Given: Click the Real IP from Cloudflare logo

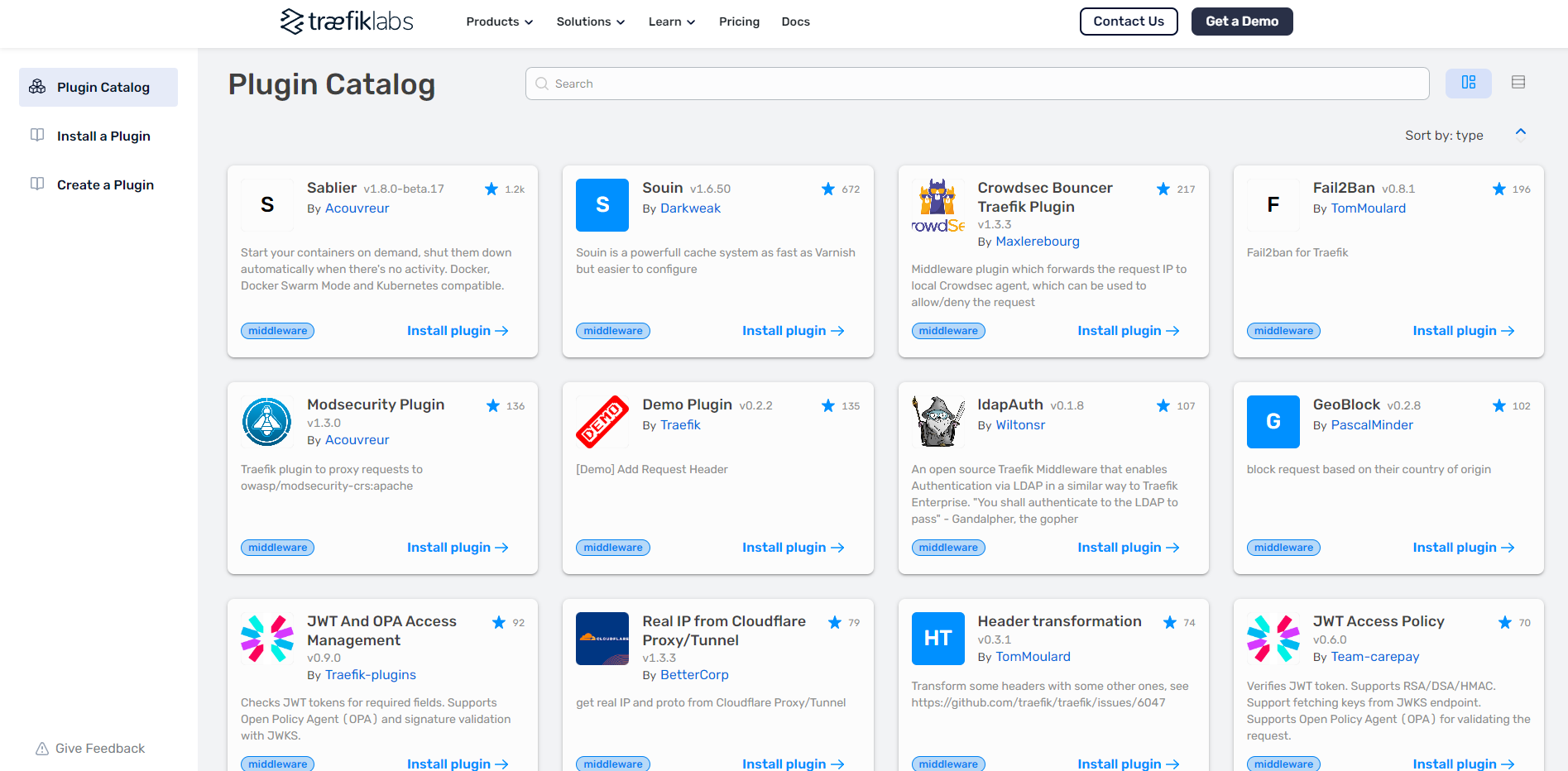Looking at the screenshot, I should [x=602, y=639].
